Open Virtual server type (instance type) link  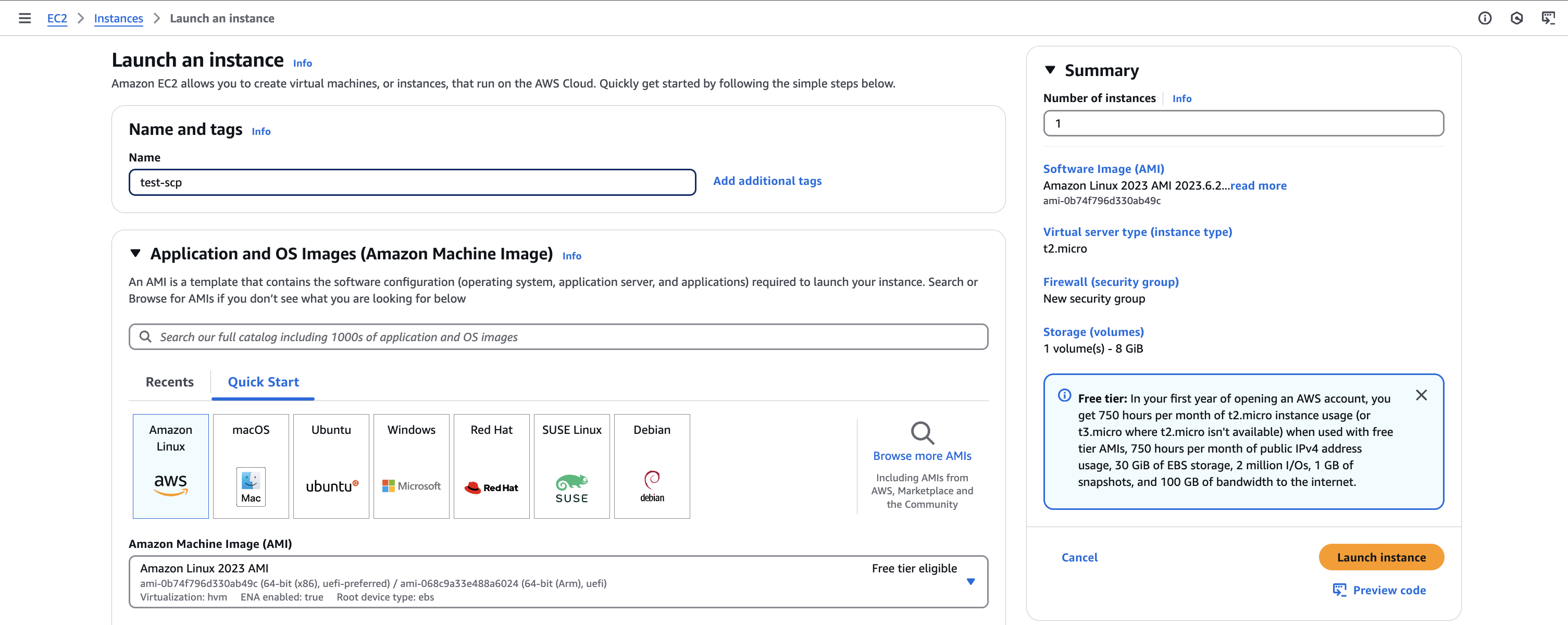coord(1138,232)
